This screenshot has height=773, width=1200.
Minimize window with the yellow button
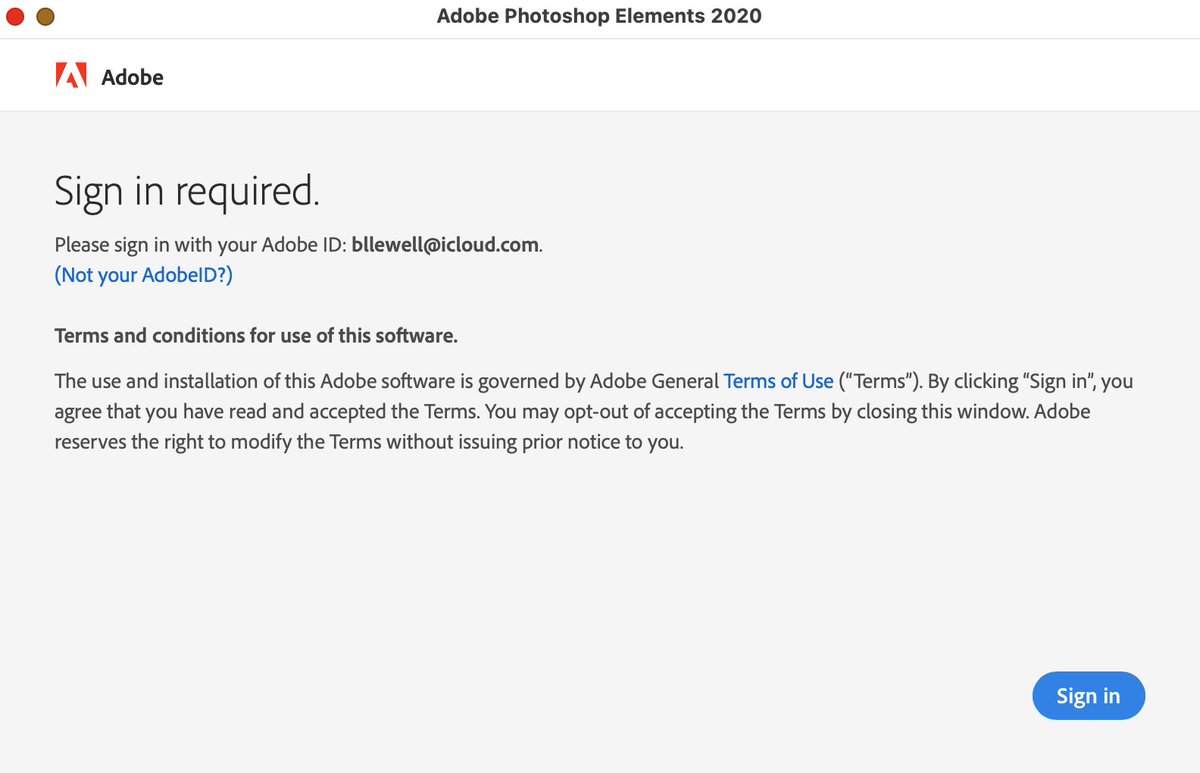46,16
